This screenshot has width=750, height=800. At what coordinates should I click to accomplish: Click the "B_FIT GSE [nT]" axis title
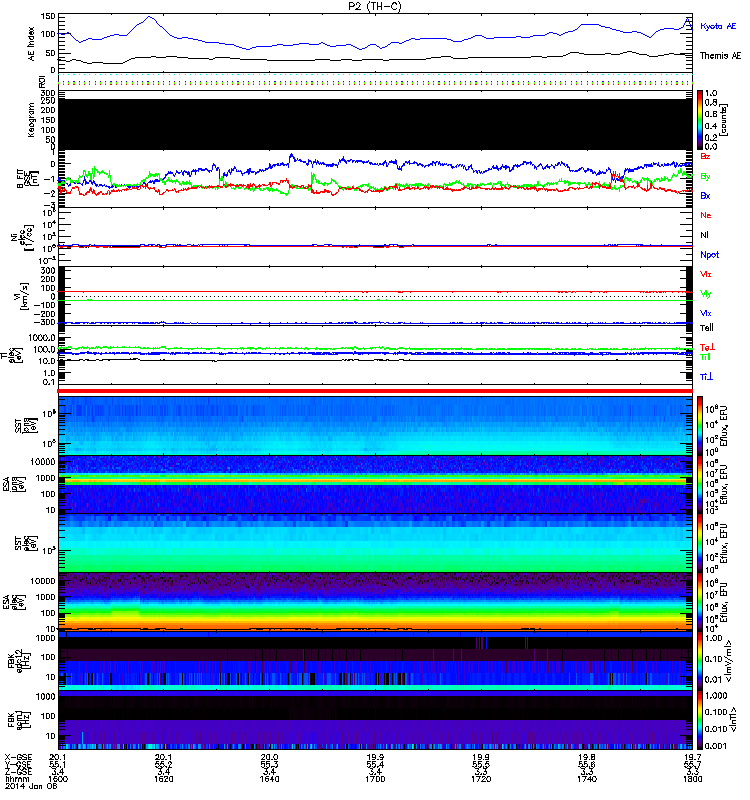coord(27,179)
